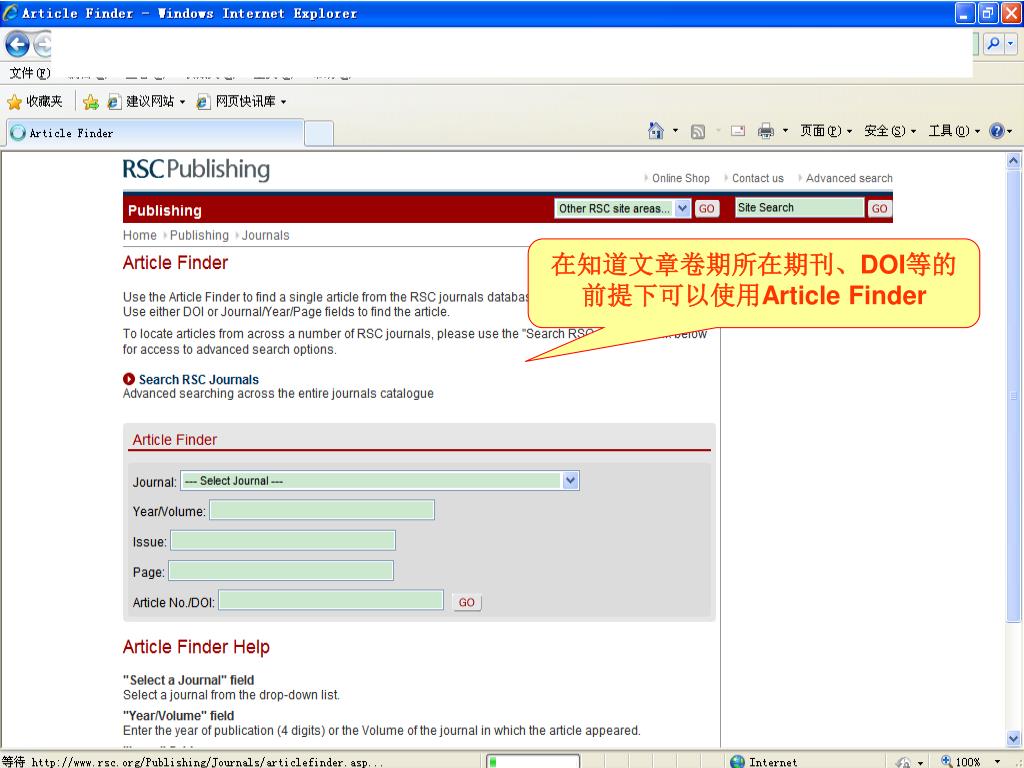Go back with the browser Back arrow

17,44
